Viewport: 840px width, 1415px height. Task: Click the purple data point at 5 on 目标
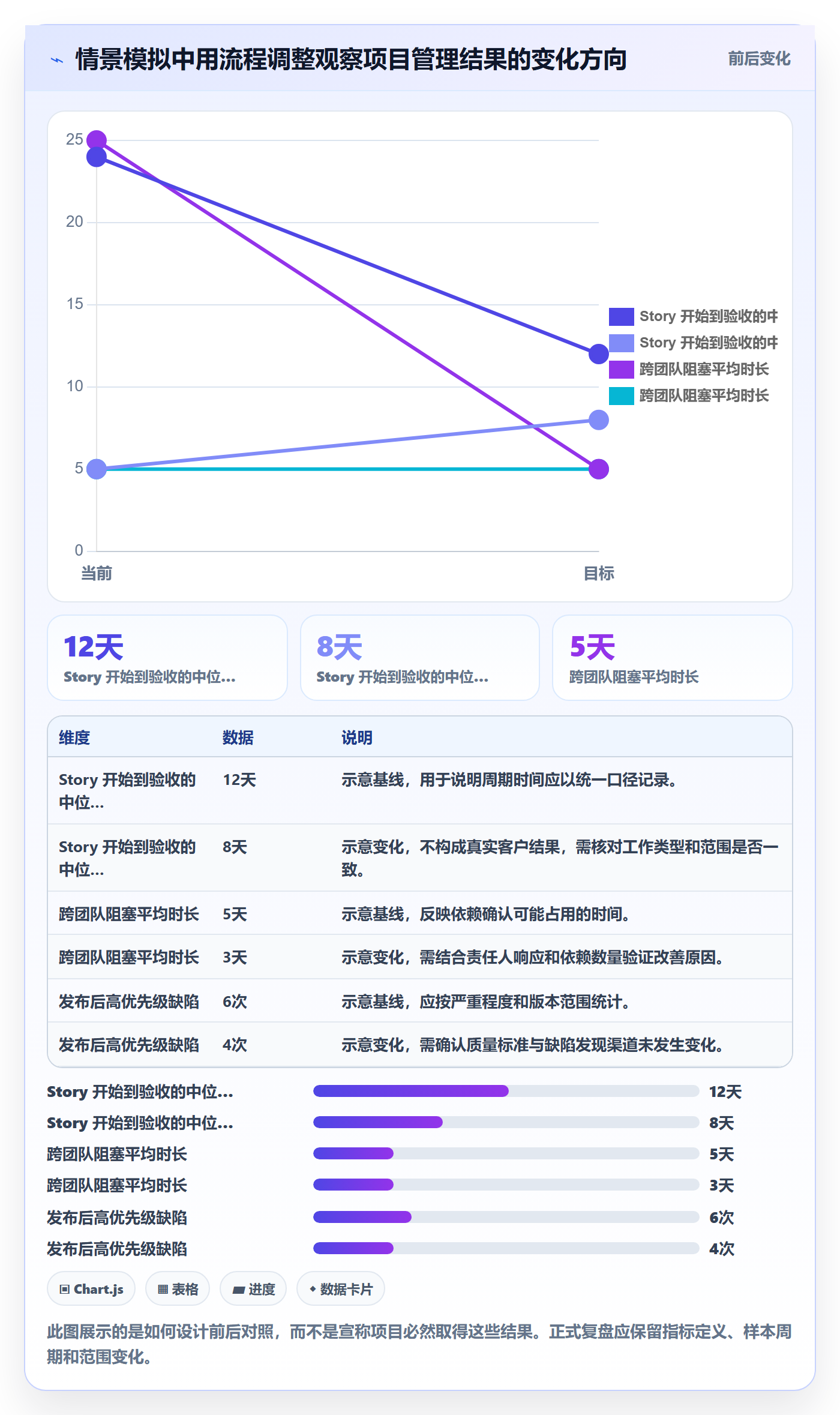coord(598,469)
